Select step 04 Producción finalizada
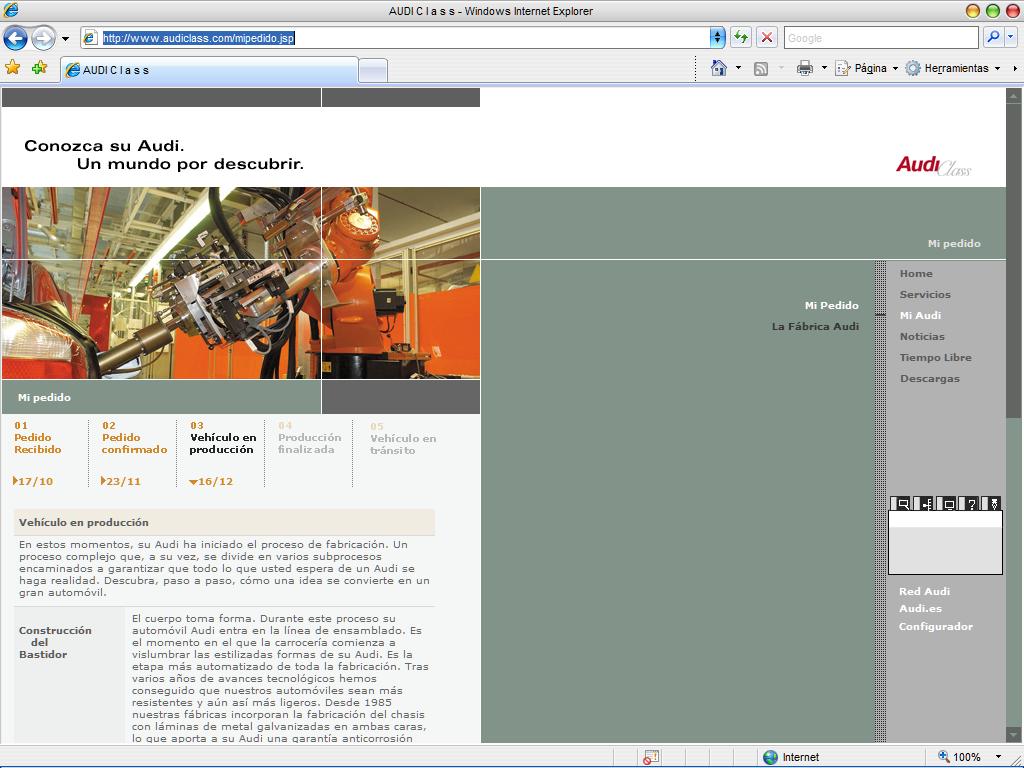Image resolution: width=1024 pixels, height=768 pixels. (x=310, y=438)
